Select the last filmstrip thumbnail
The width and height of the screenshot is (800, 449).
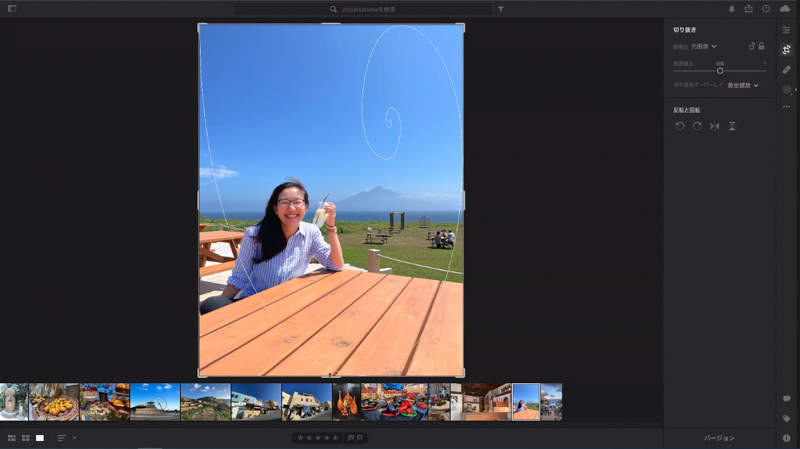point(552,402)
